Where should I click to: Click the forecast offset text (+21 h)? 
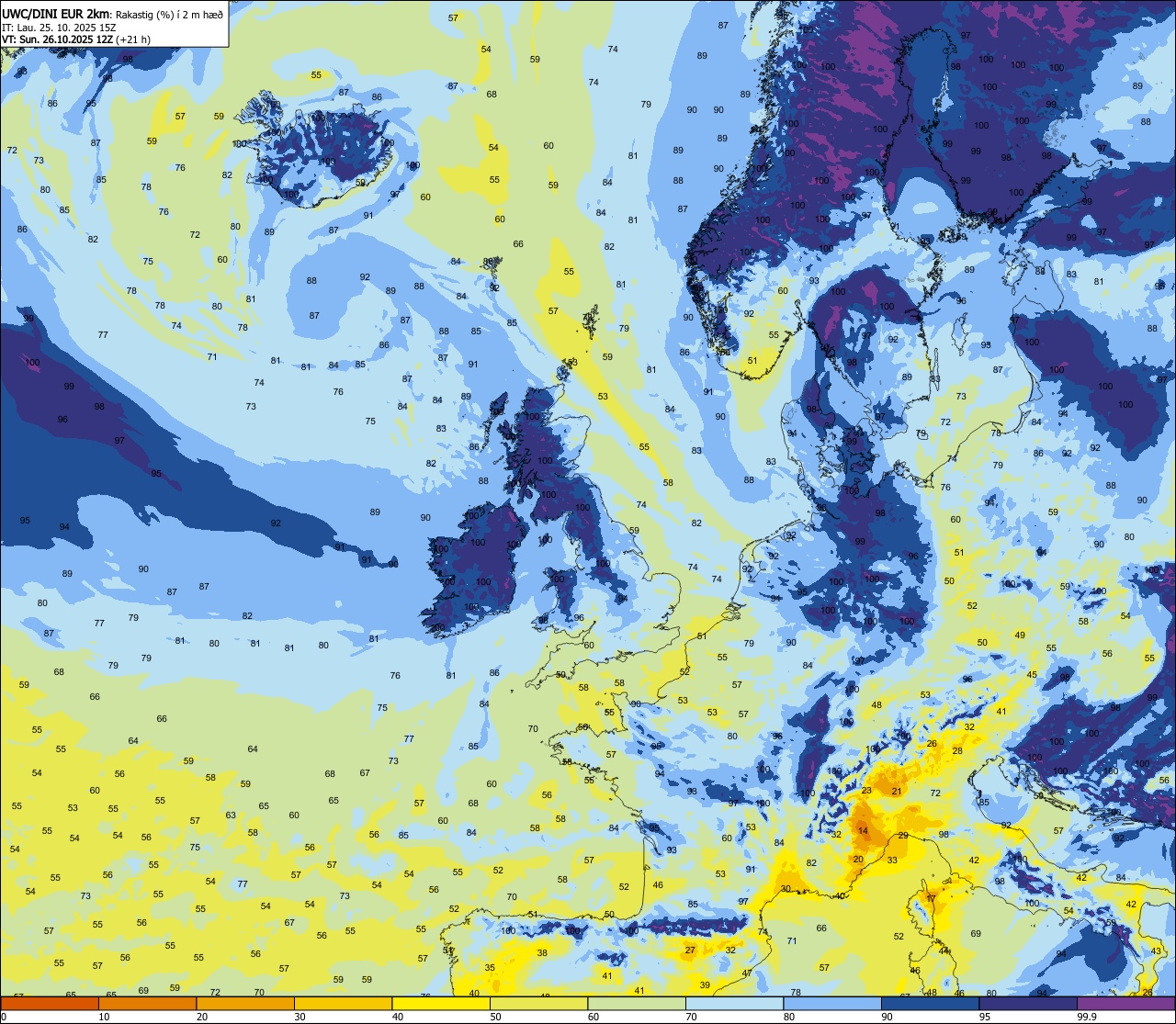click(x=133, y=39)
